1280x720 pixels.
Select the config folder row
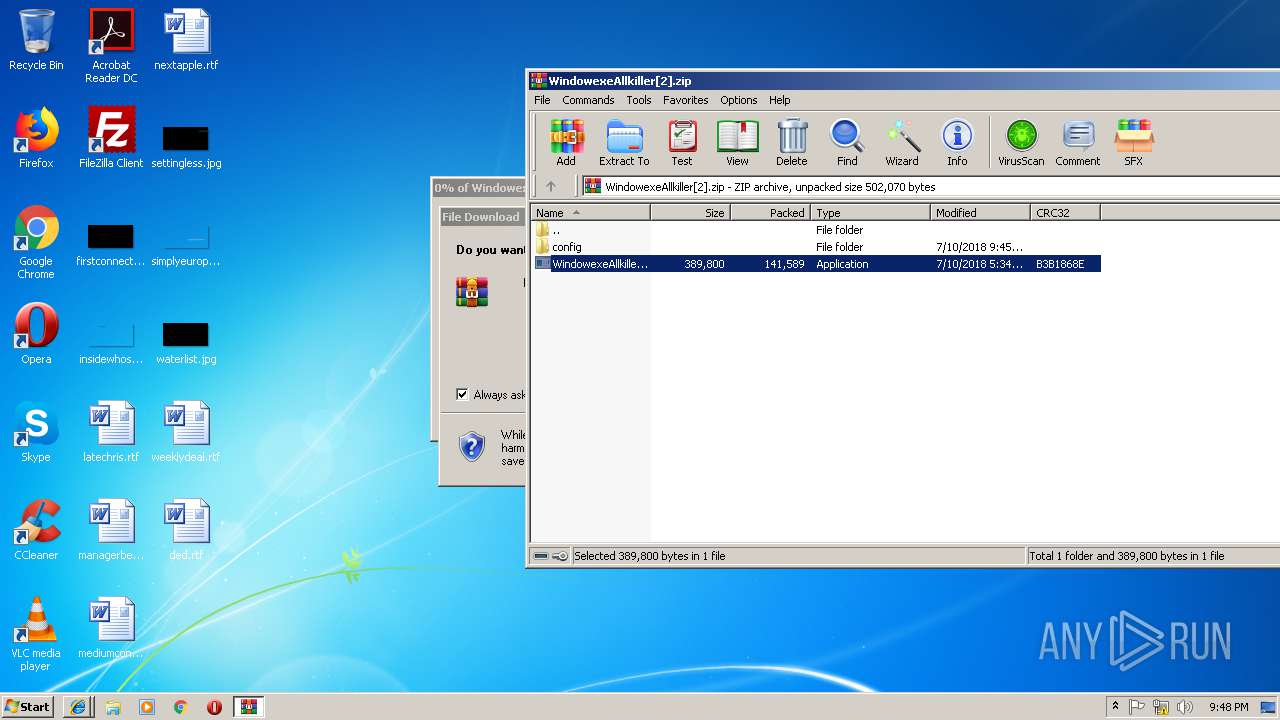click(816, 247)
